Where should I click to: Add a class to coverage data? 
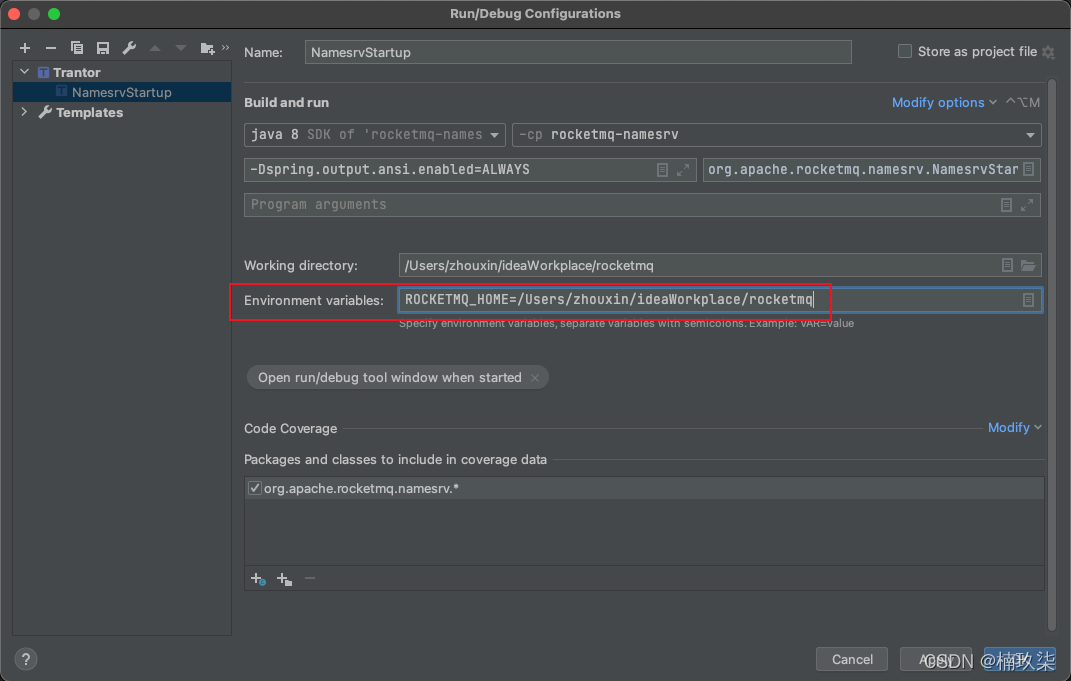click(x=258, y=579)
